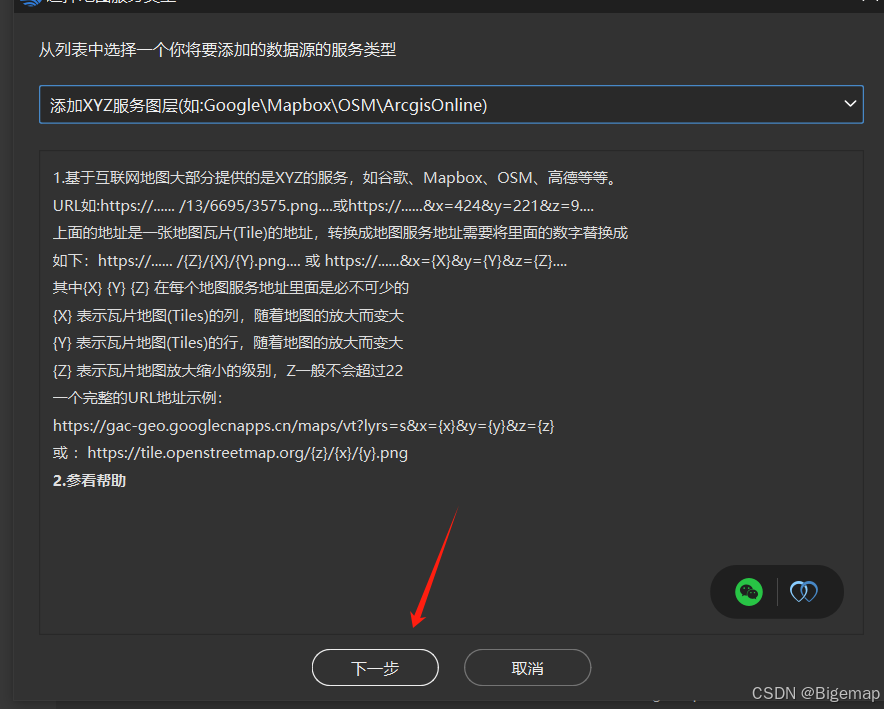Click the line starting URL如:https
The width and height of the screenshot is (884, 709).
pos(323,206)
